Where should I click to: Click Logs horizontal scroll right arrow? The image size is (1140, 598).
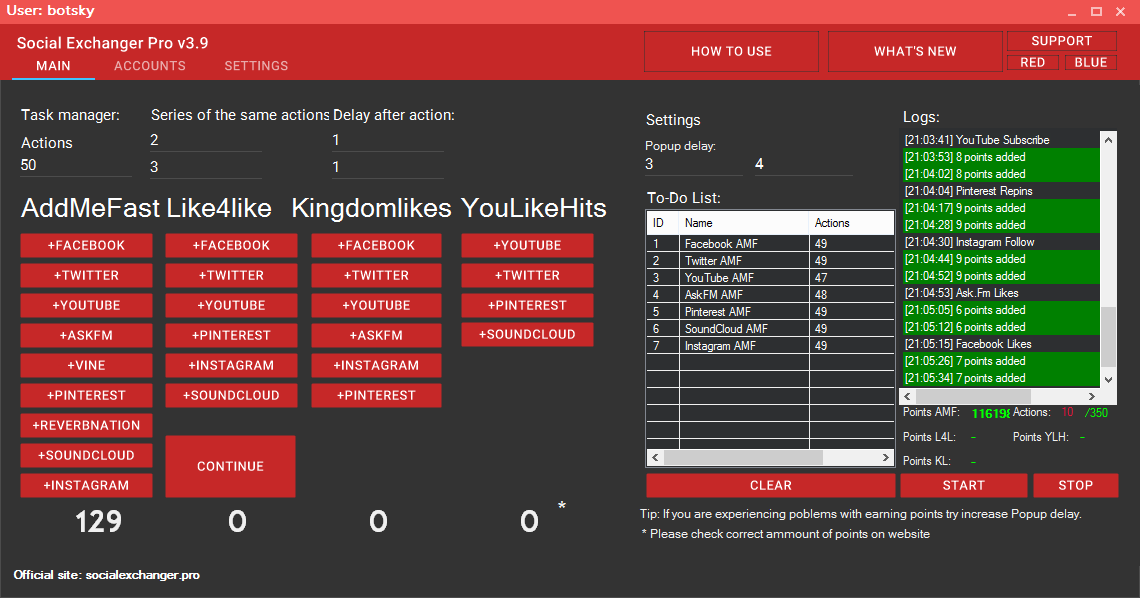pos(1092,397)
